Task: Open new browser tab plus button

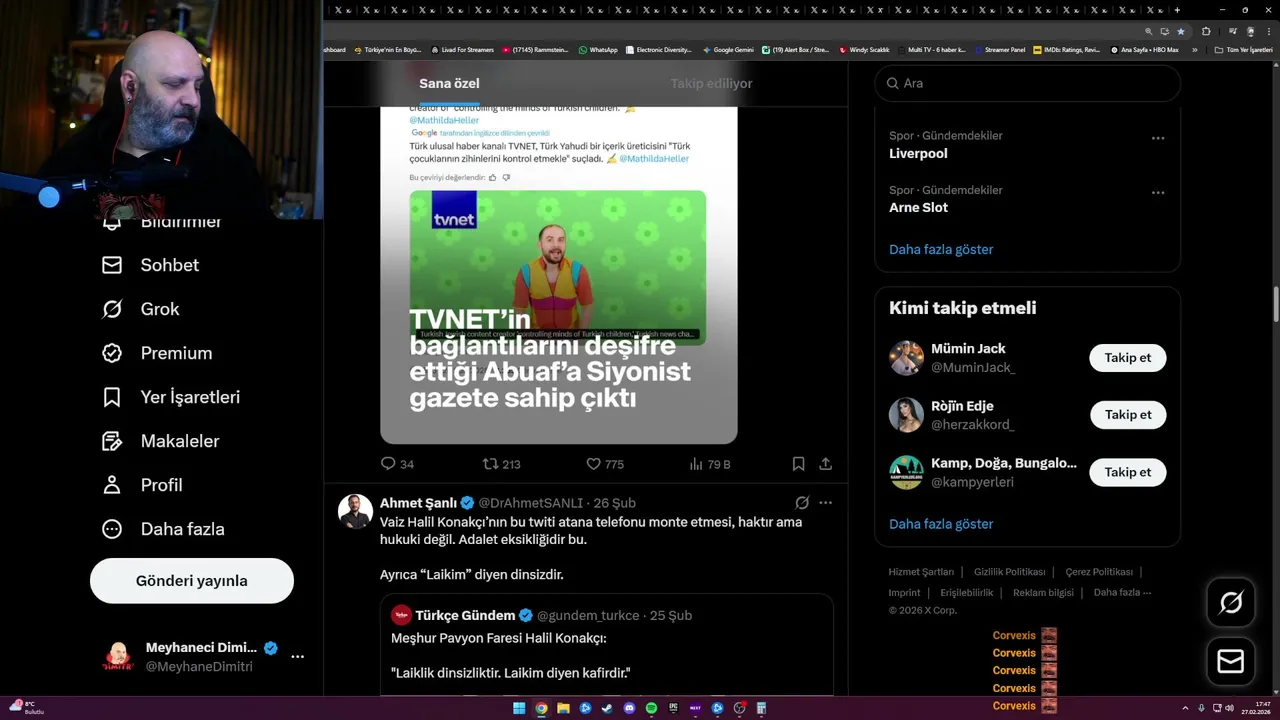Action: tap(1177, 10)
